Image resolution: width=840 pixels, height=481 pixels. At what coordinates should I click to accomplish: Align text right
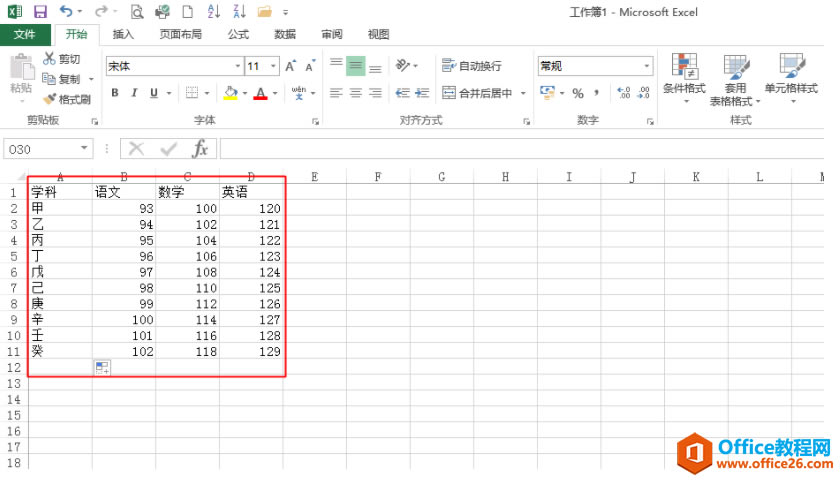376,93
